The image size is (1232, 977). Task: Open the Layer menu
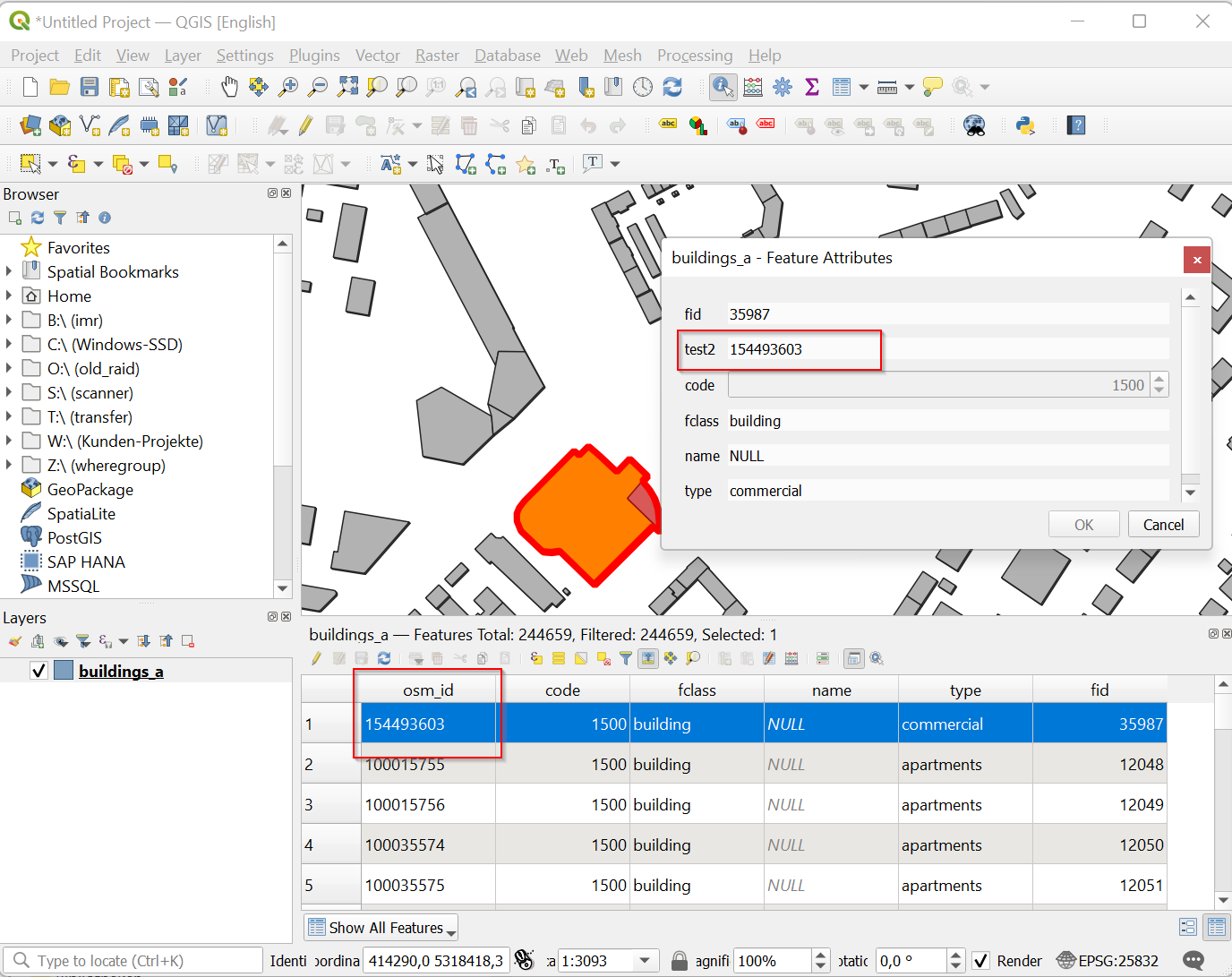(183, 56)
